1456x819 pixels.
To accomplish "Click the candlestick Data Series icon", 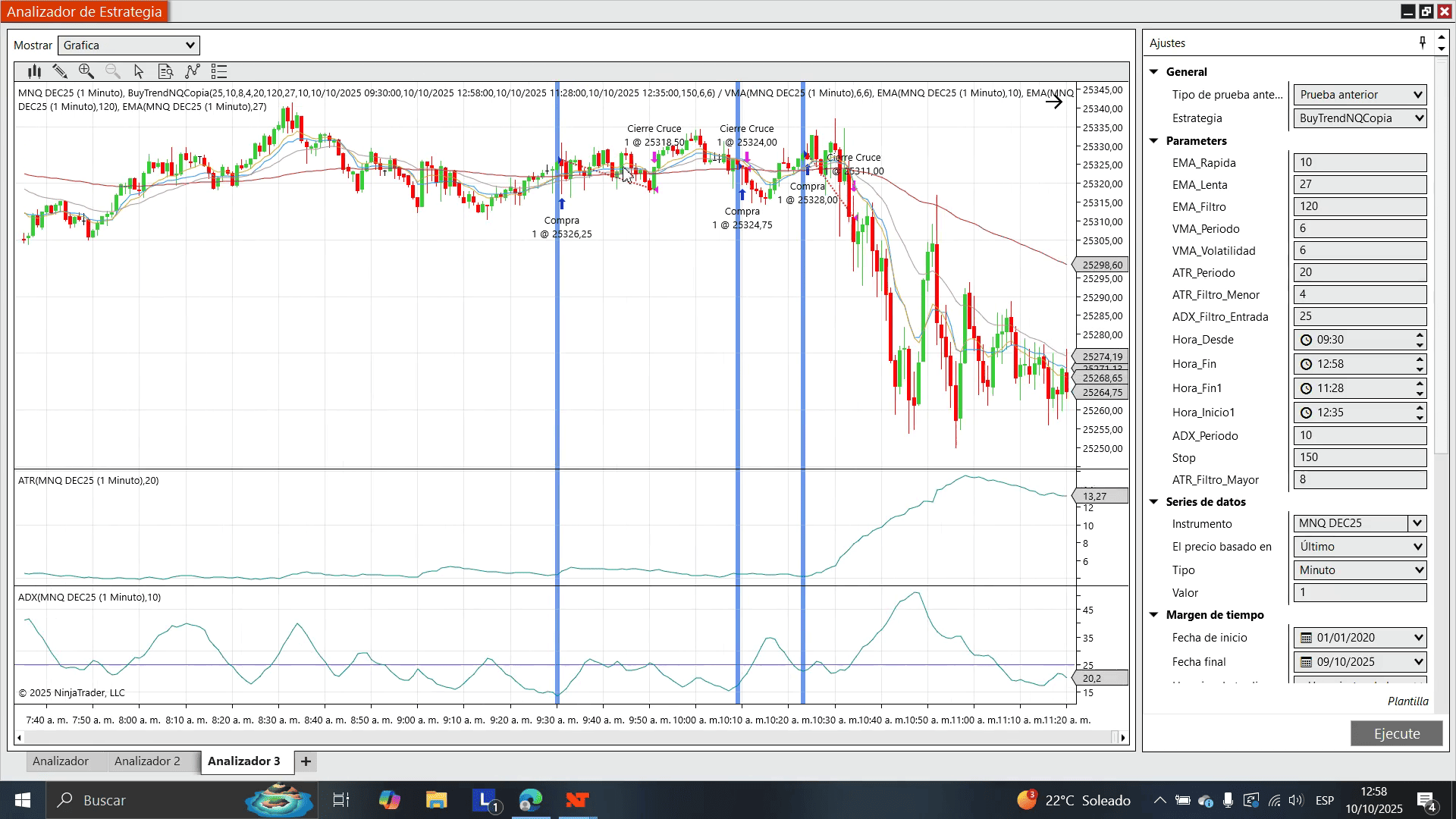I will point(34,71).
